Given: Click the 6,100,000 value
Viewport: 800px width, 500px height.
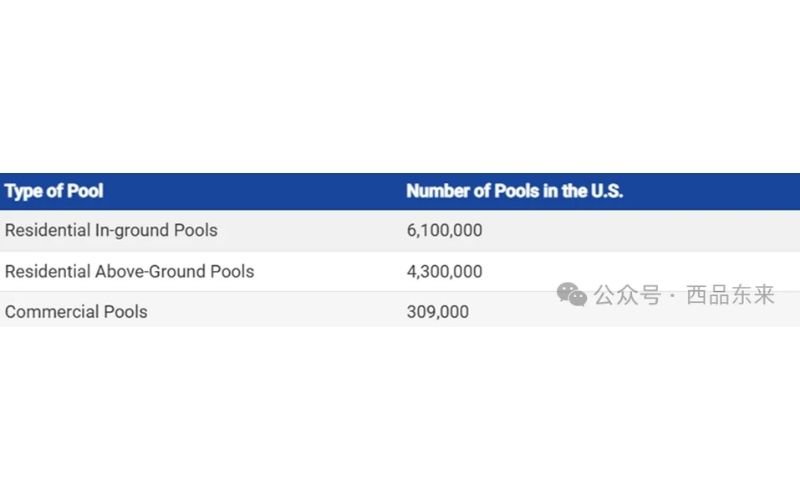Looking at the screenshot, I should pyautogui.click(x=444, y=231).
